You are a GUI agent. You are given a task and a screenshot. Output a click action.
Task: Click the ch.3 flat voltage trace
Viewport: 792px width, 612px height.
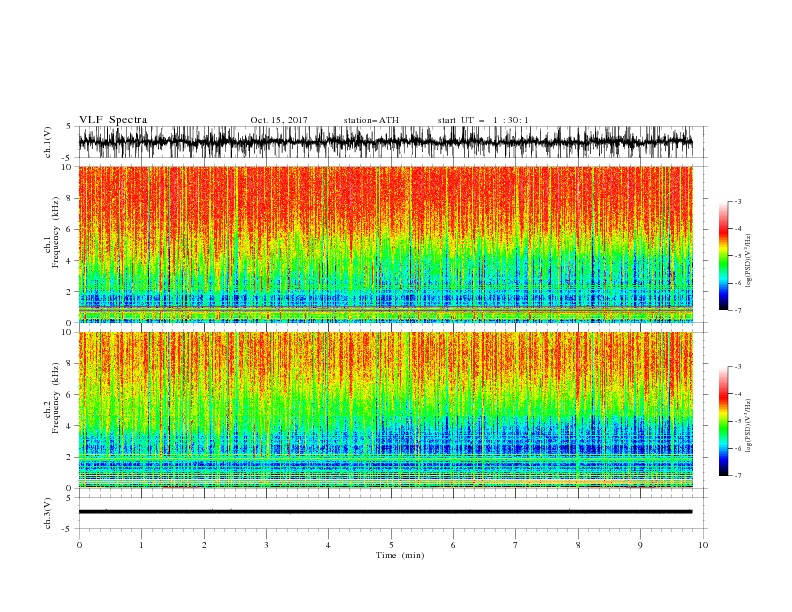385,512
